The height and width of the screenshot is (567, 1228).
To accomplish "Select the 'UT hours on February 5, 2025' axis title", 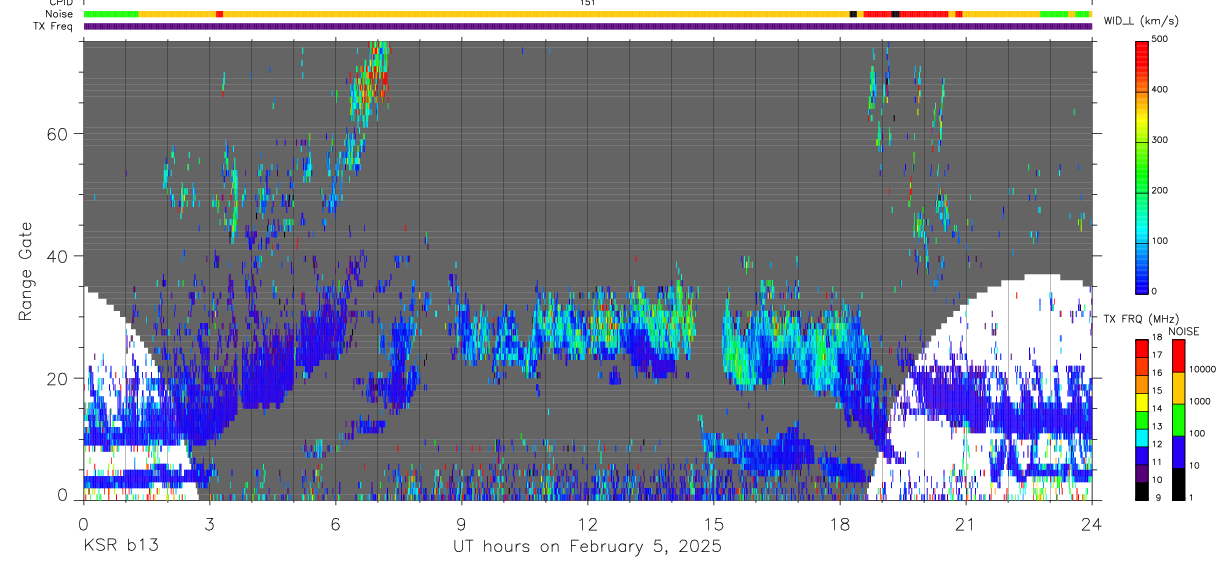I will [x=587, y=546].
